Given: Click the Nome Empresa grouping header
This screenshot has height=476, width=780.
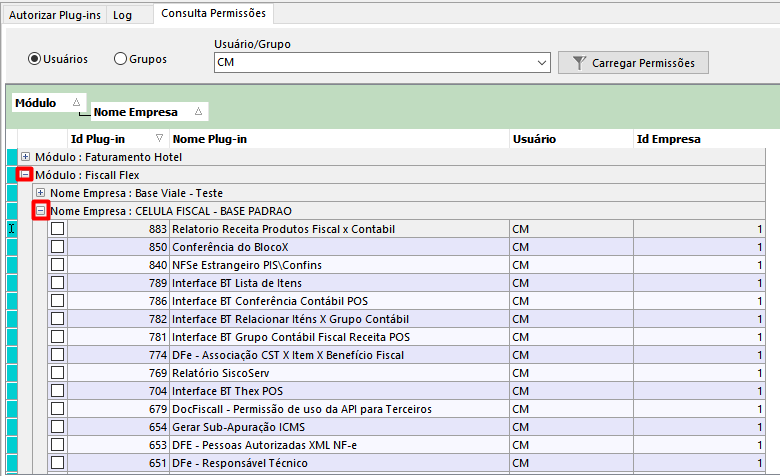Looking at the screenshot, I should (x=149, y=112).
